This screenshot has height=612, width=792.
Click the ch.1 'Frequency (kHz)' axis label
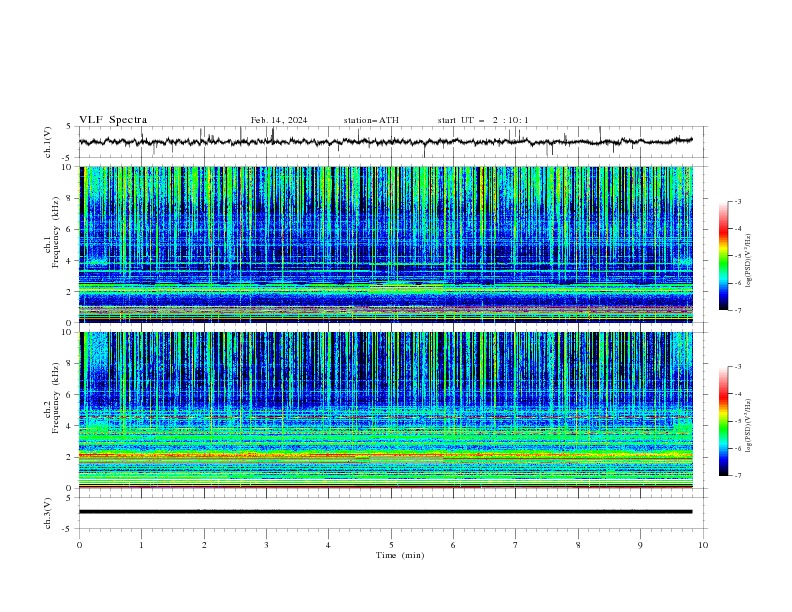(x=56, y=233)
